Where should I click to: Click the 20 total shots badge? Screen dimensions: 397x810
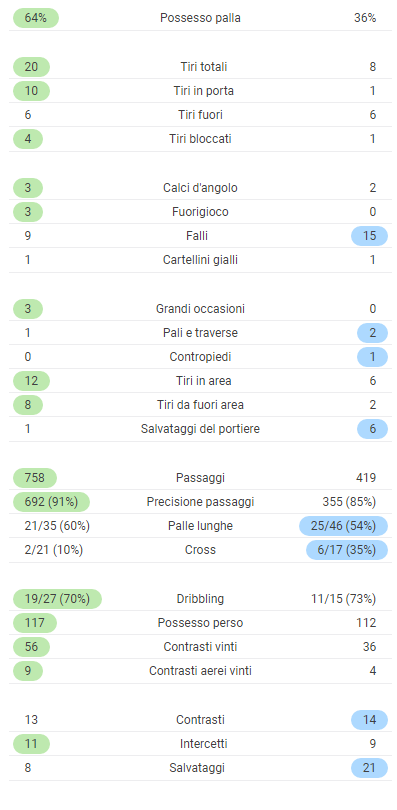[31, 67]
